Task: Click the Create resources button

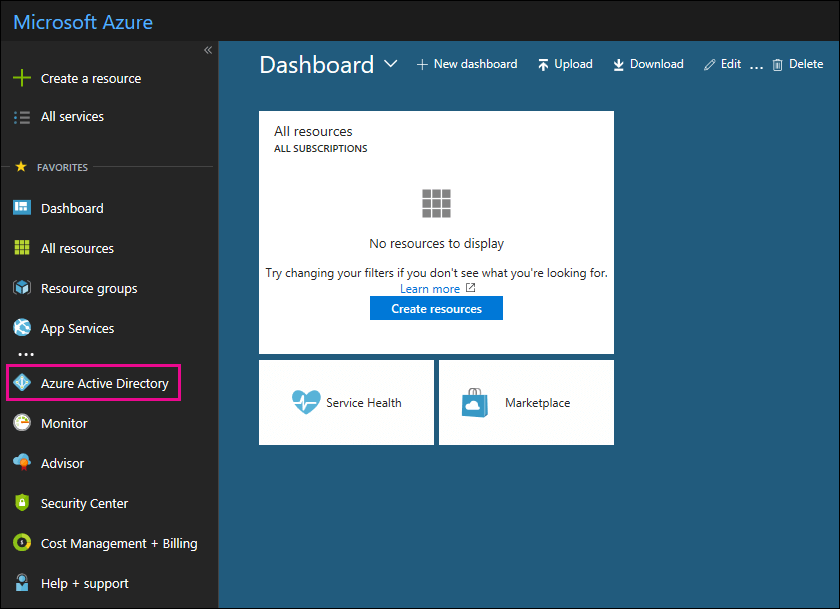Action: coord(436,309)
